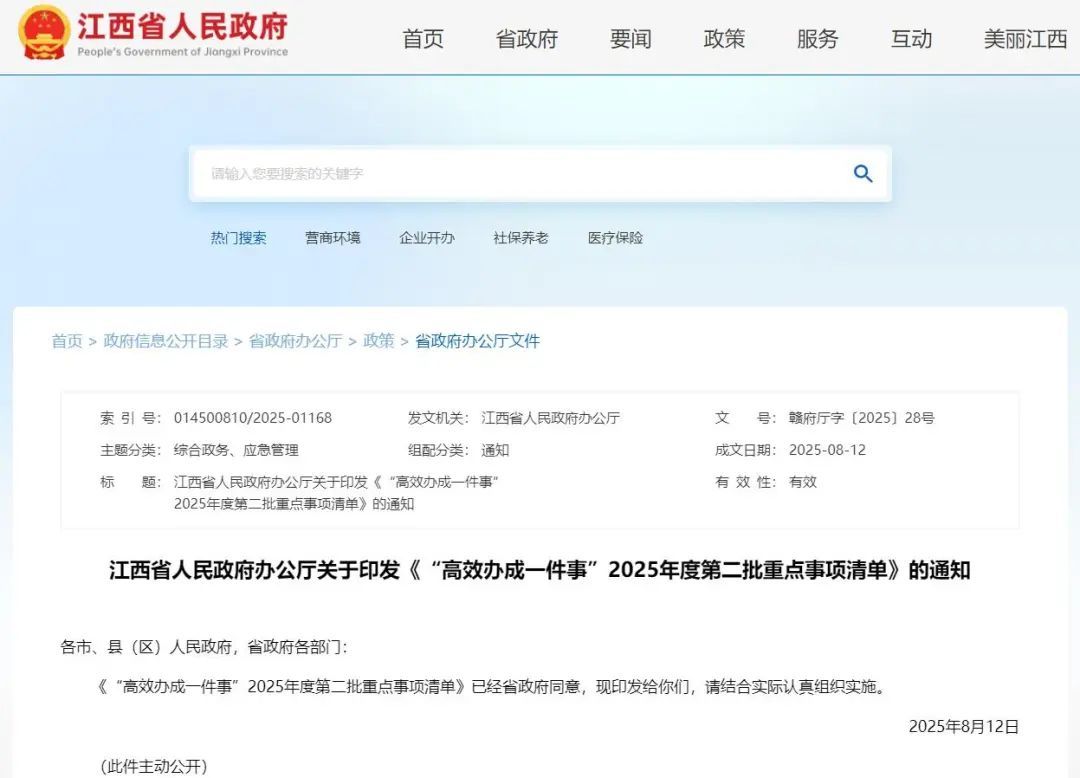Open 省政府办公厅 breadcrumb link
The image size is (1080, 778).
pos(295,340)
